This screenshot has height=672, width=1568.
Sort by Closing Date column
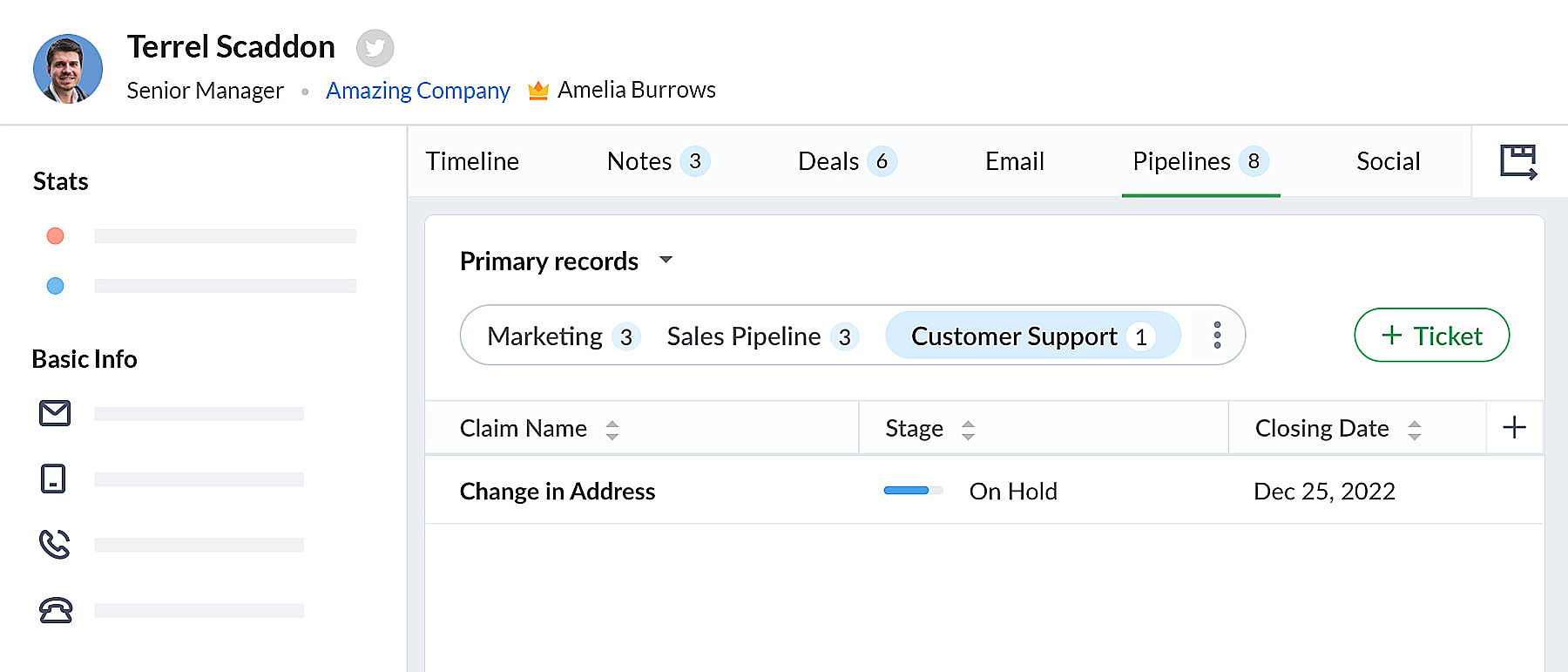point(1415,430)
